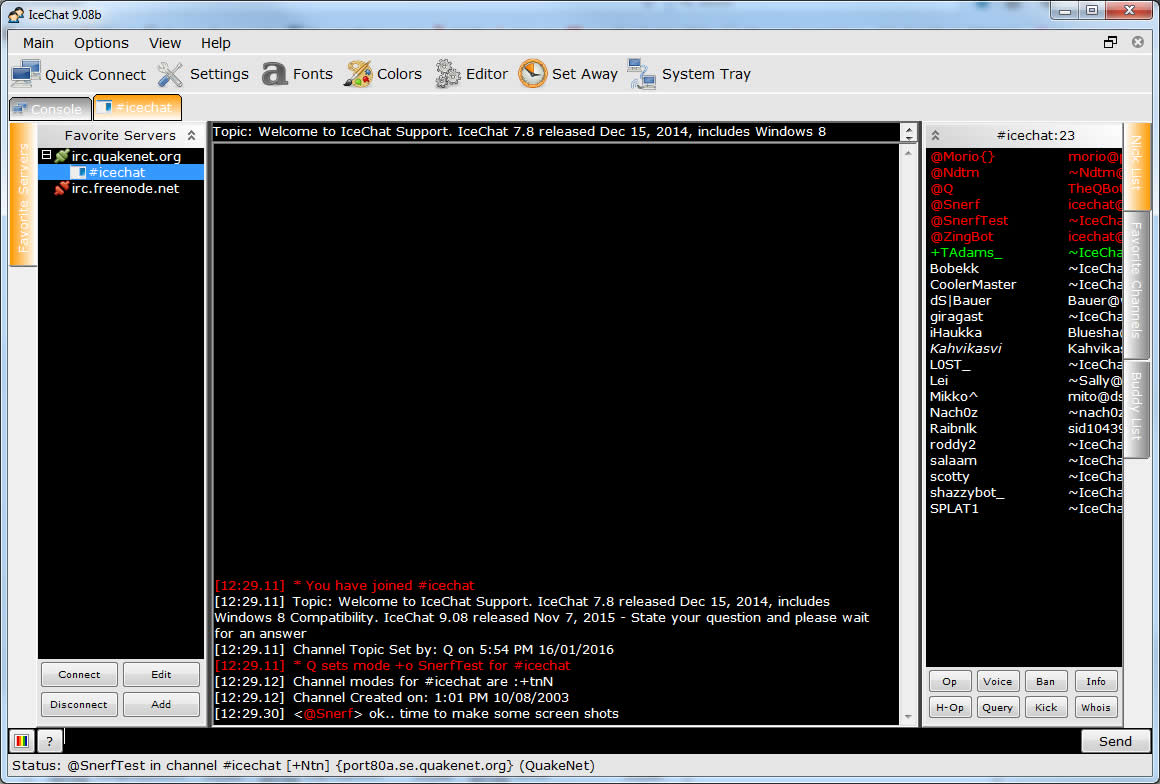Screen dimensions: 1160x784
Task: Click the Query button
Action: [x=997, y=708]
